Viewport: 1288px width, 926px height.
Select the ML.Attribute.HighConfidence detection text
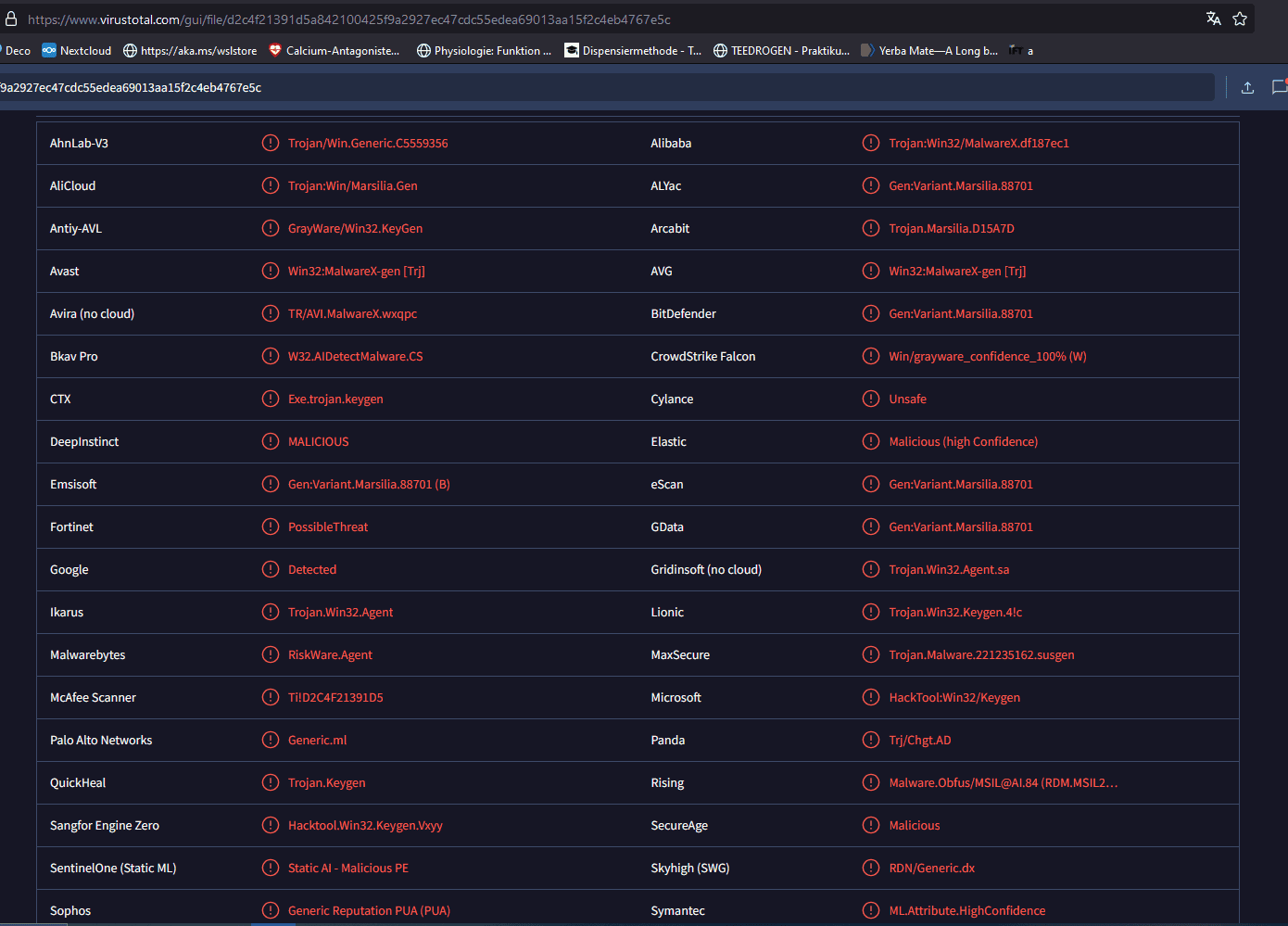(966, 910)
